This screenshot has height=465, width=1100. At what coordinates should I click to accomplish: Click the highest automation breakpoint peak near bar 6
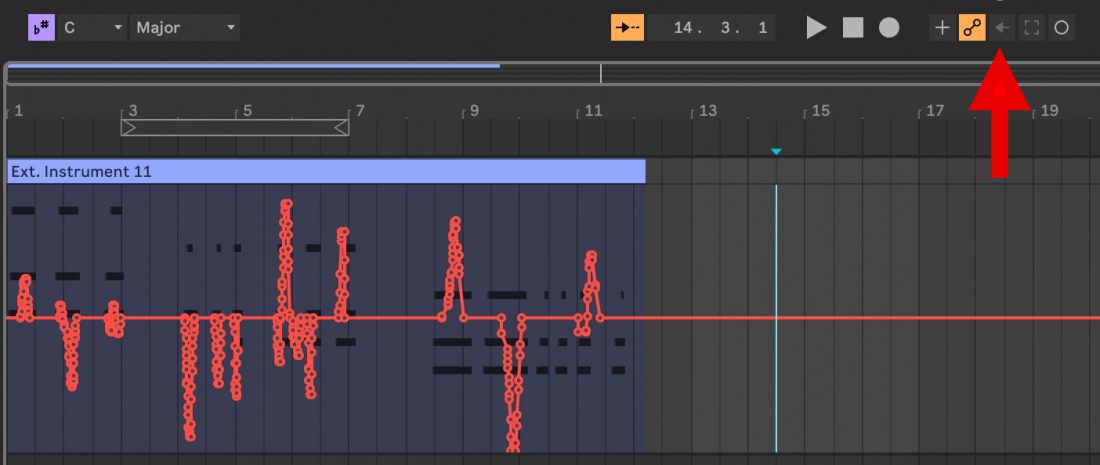(x=287, y=204)
